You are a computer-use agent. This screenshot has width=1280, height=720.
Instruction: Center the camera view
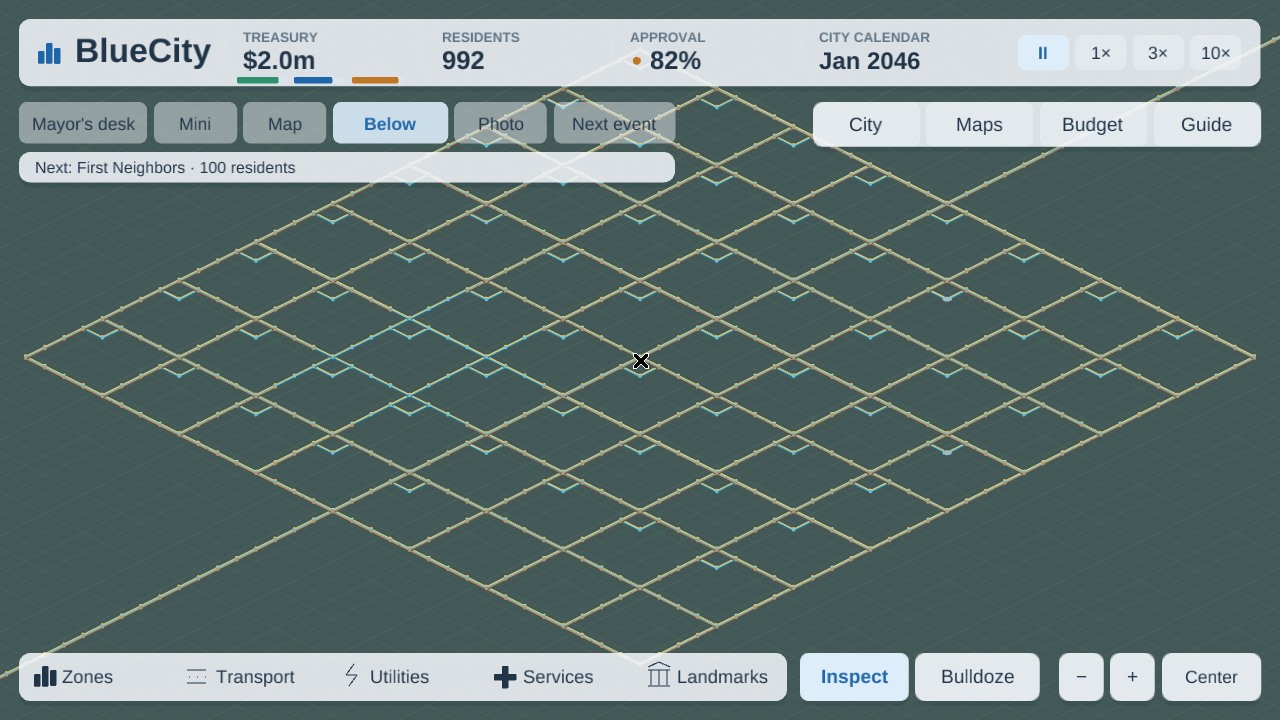coord(1211,677)
